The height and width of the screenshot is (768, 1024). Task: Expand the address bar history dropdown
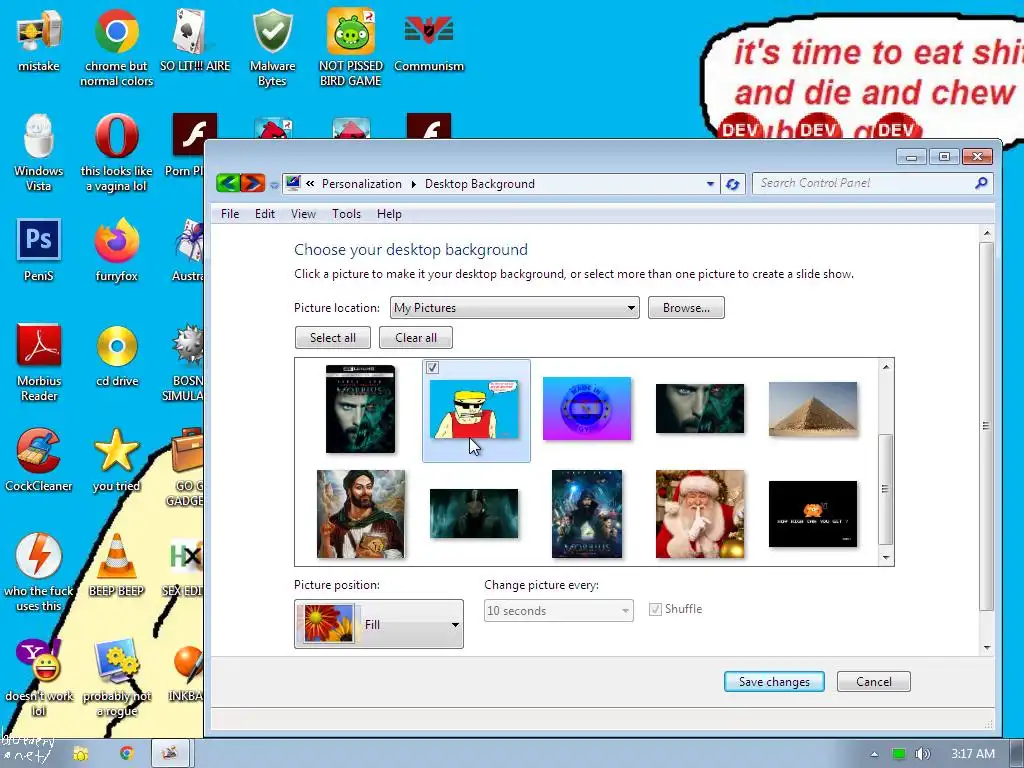coord(711,184)
